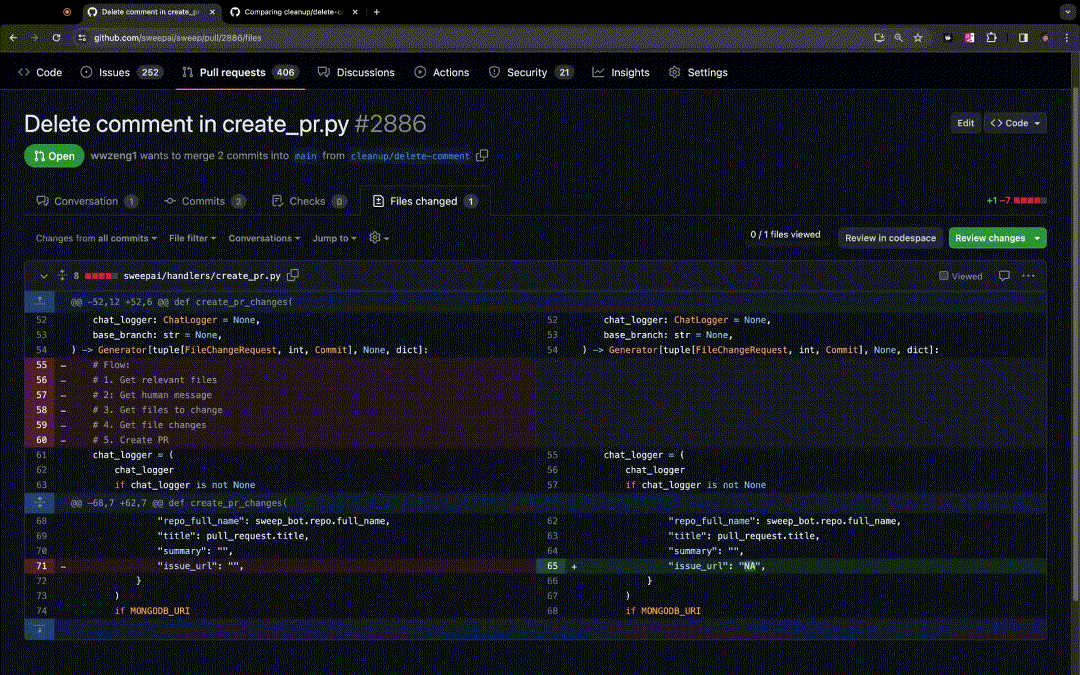Click main base branch link

[306, 156]
